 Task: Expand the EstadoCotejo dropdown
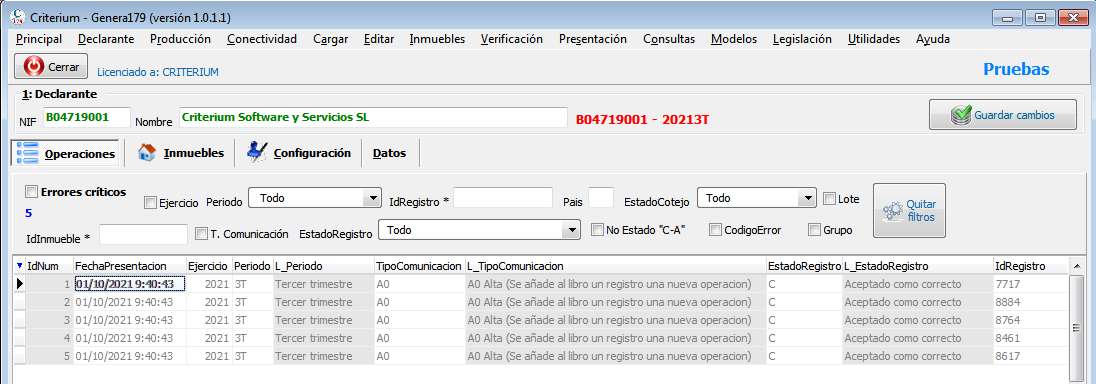click(756, 199)
